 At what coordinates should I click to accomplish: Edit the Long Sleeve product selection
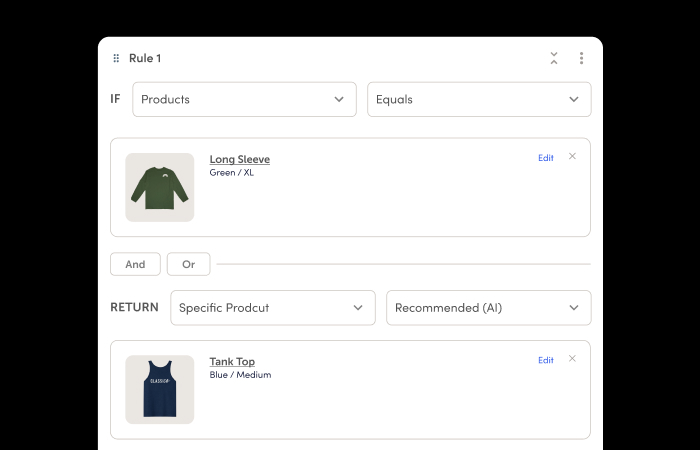pos(546,158)
